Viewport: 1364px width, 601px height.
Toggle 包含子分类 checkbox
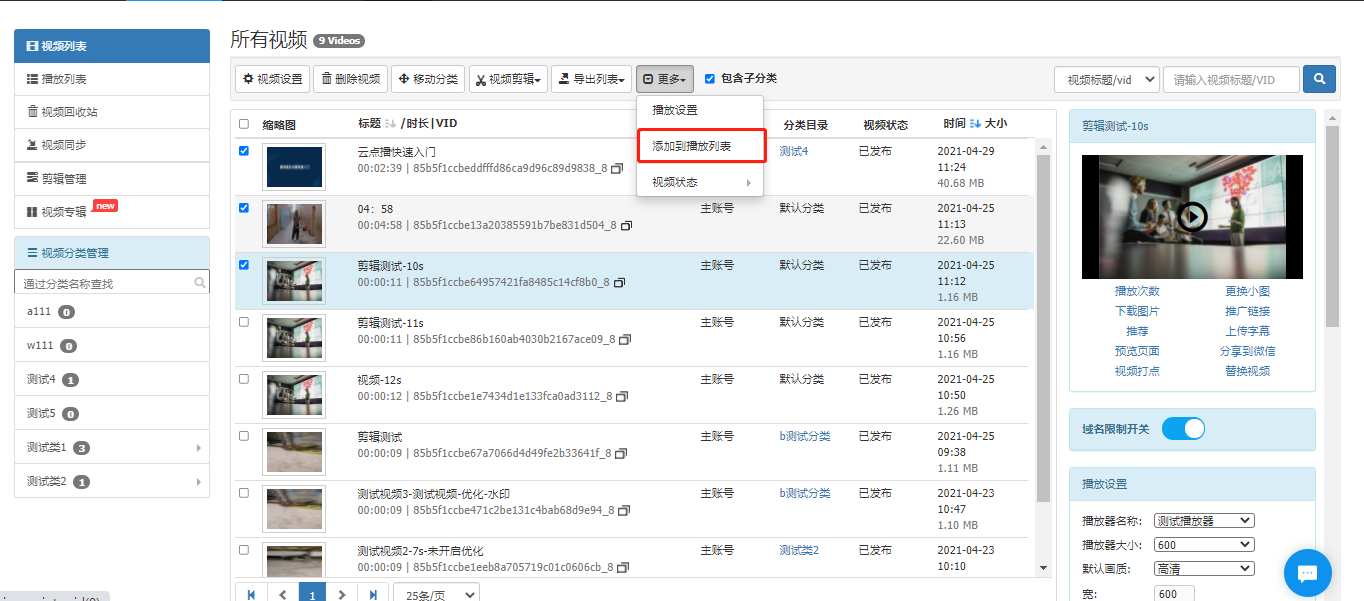(x=710, y=78)
